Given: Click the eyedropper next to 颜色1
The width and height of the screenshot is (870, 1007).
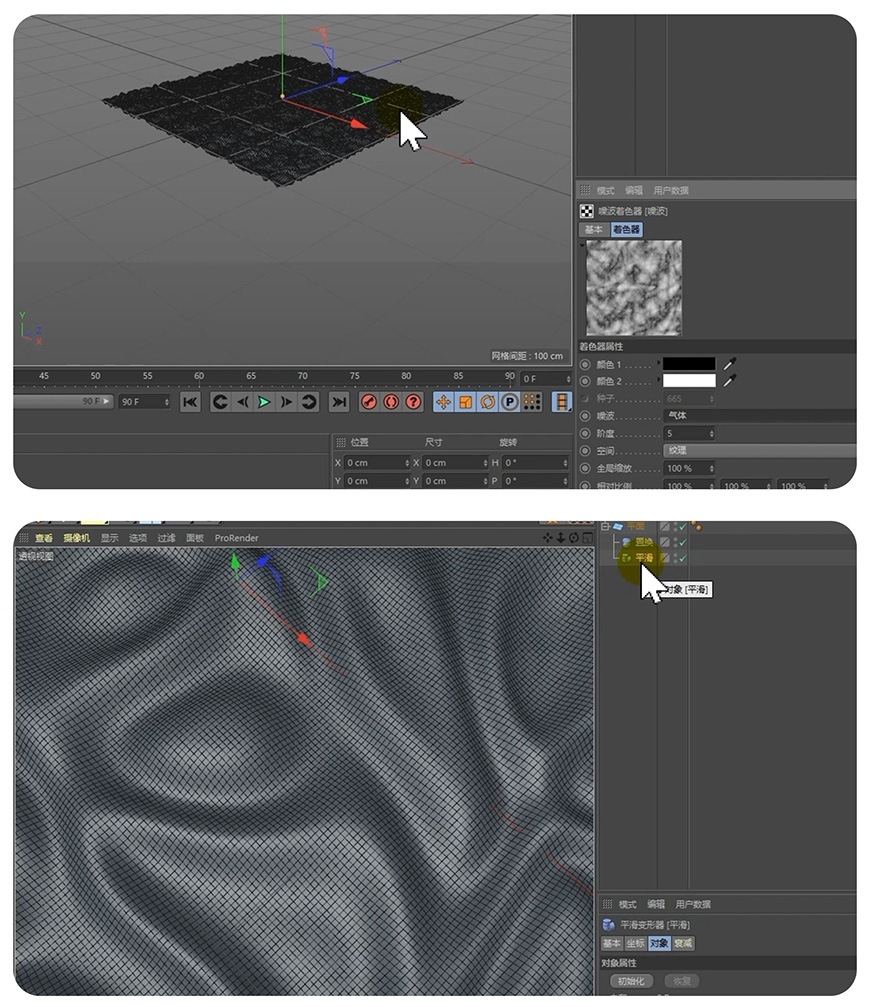Looking at the screenshot, I should click(x=729, y=364).
